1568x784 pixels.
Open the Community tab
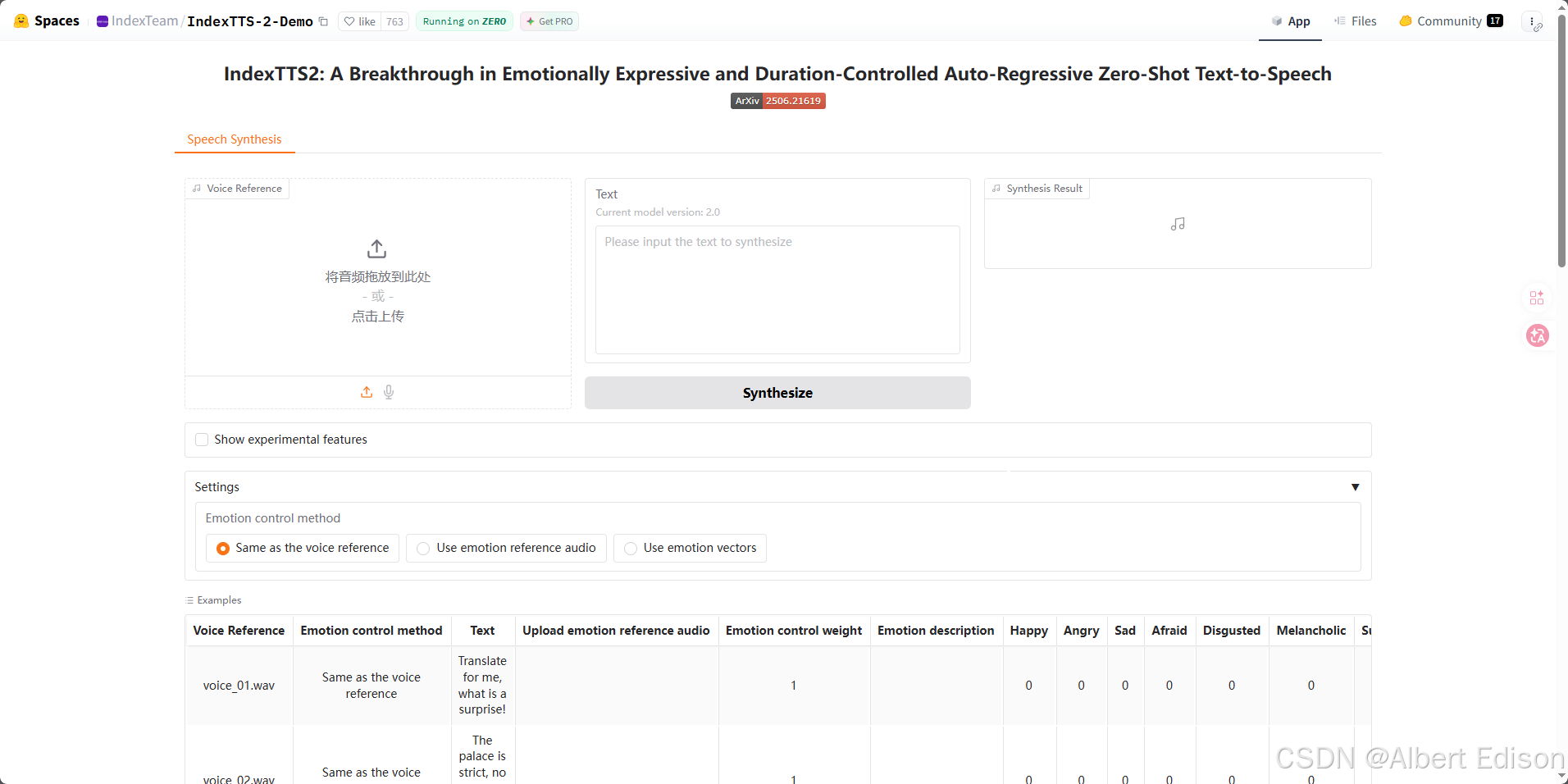click(x=1451, y=21)
